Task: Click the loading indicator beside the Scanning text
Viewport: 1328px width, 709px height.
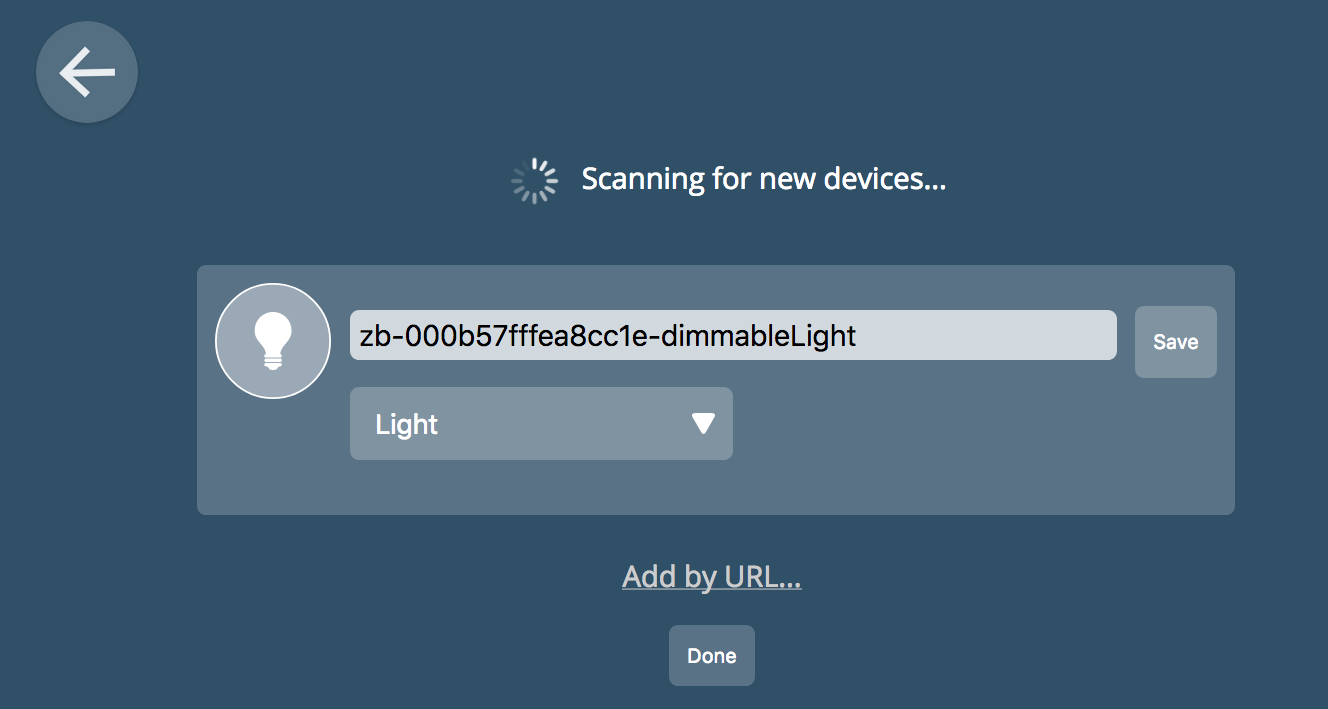Action: (x=534, y=180)
